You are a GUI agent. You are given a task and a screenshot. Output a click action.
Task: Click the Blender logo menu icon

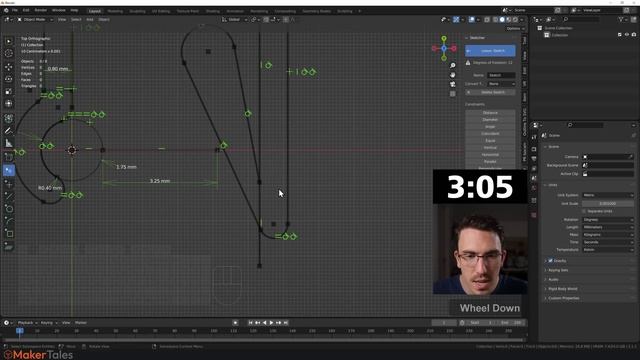(x=6, y=10)
